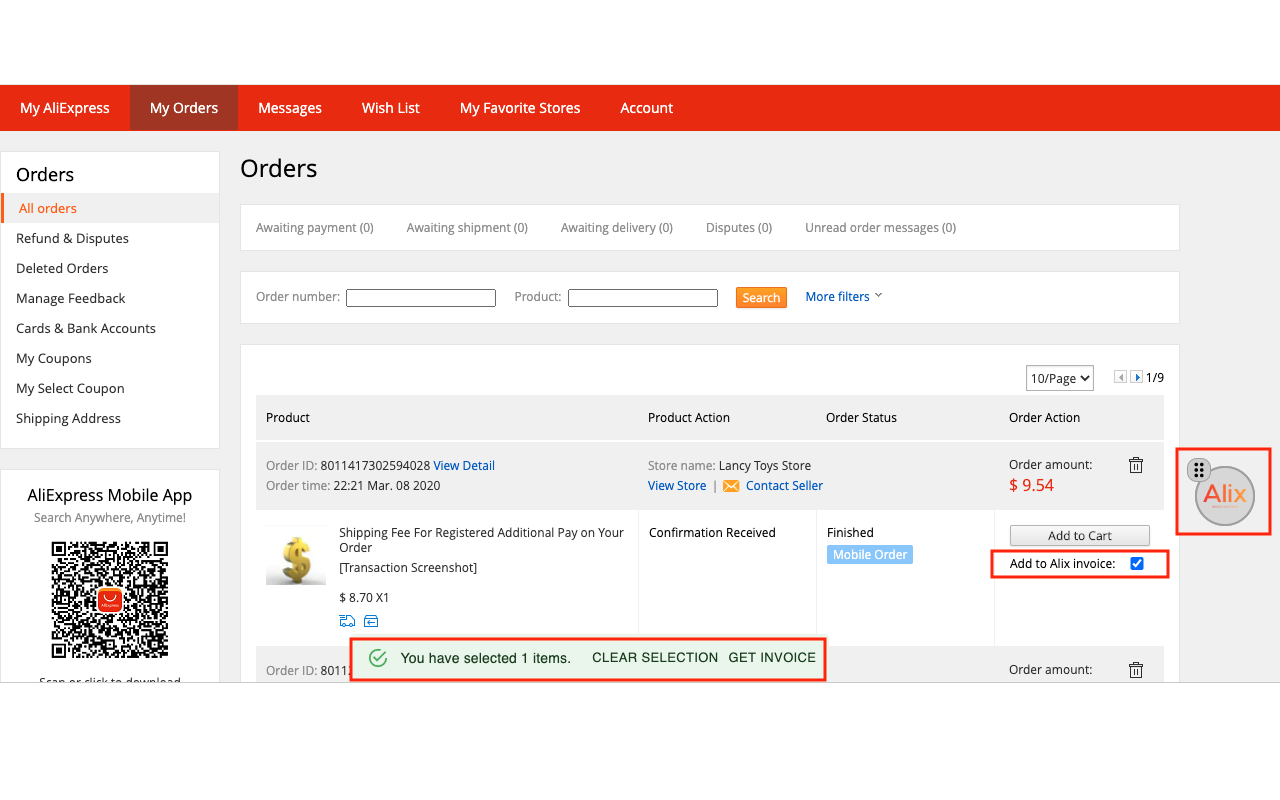Open the Shipping Fee product title link
The image size is (1280, 800).
(x=481, y=540)
